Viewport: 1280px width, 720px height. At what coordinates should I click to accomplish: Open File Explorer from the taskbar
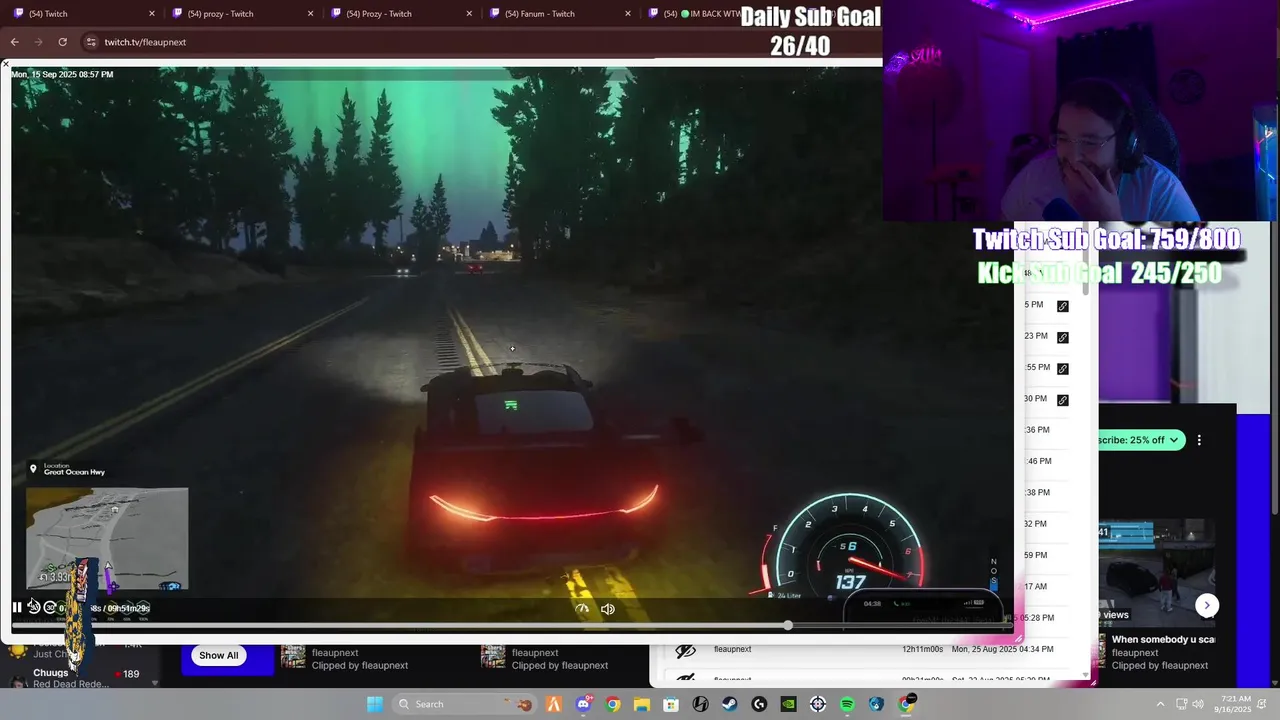click(x=642, y=704)
